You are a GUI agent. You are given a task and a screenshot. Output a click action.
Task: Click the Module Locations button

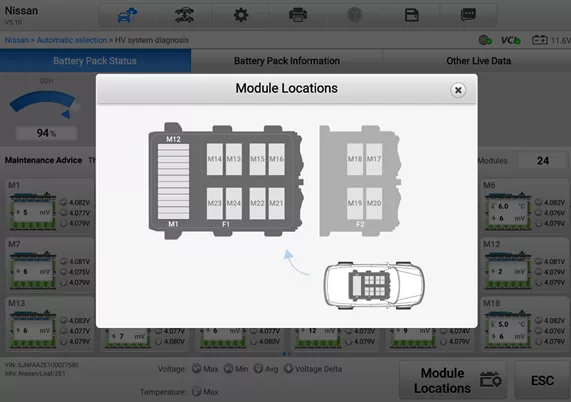[x=453, y=380]
